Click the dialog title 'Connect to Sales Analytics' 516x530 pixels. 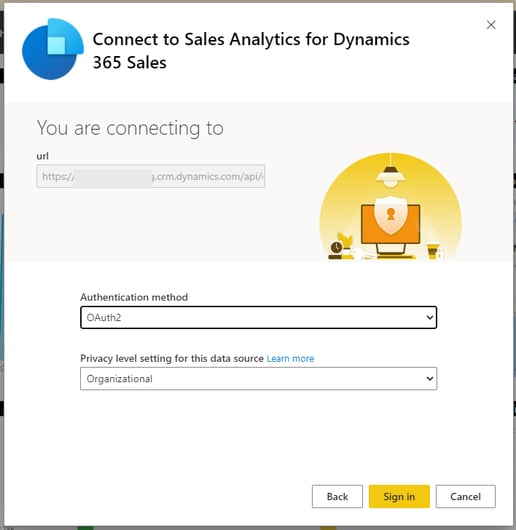pos(251,51)
